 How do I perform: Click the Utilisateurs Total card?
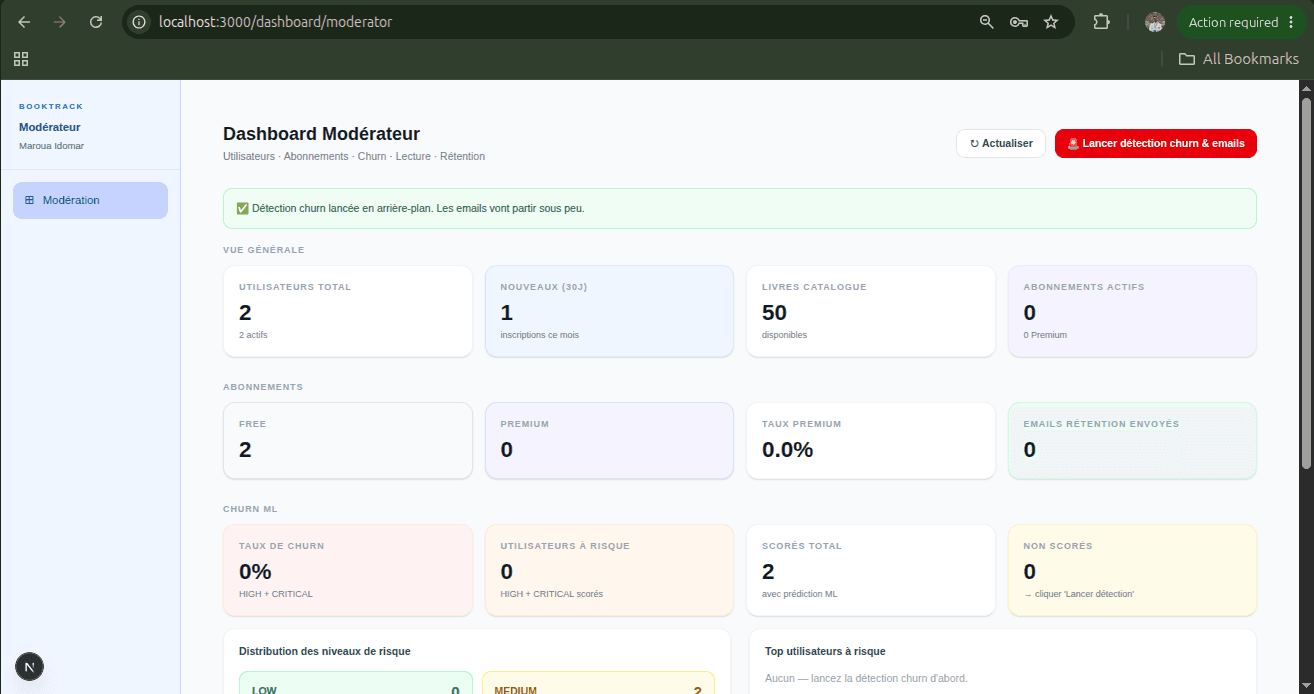pos(348,311)
